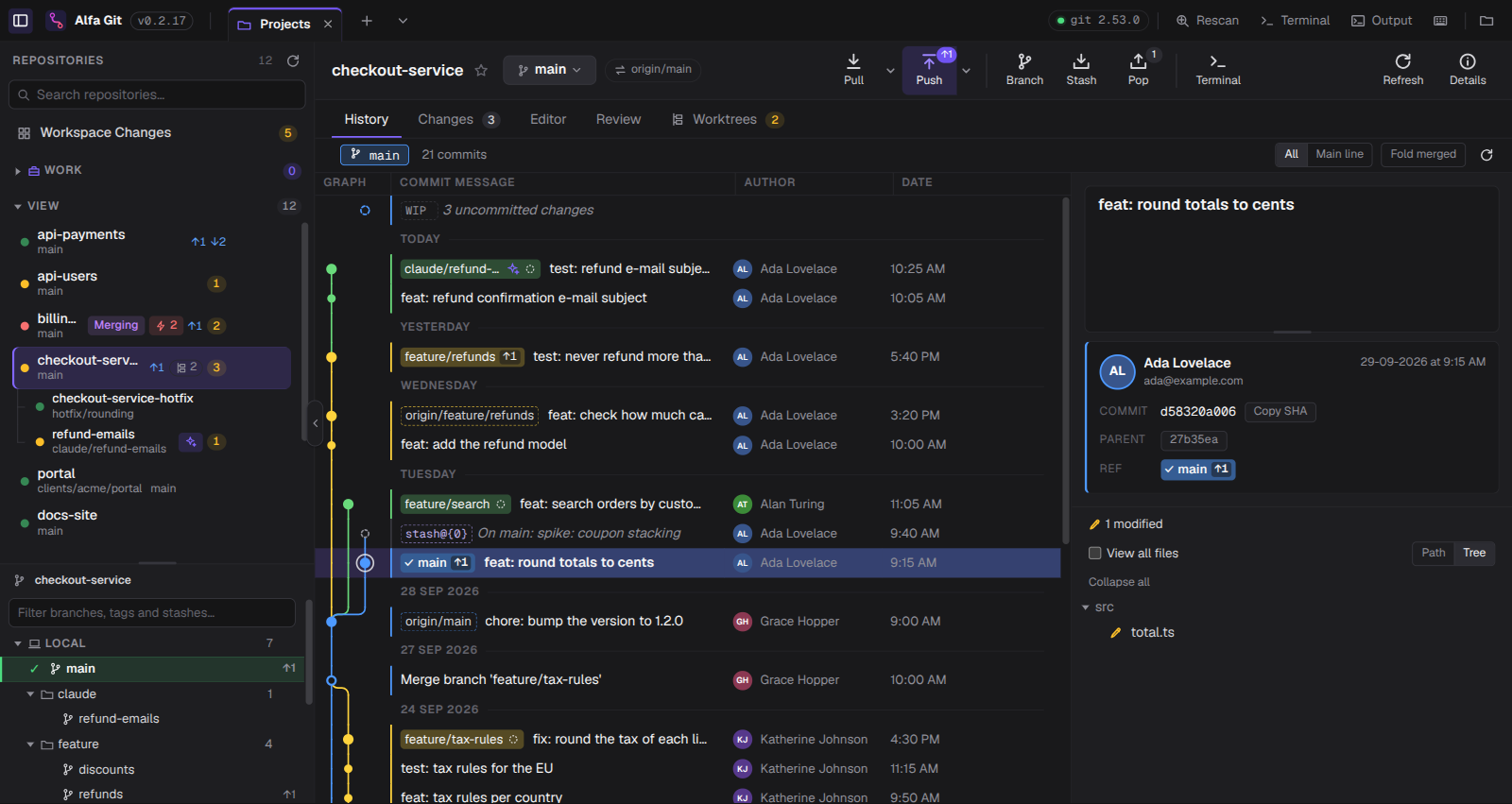The image size is (1512, 804).
Task: Click the origin/main tracking button
Action: (653, 70)
